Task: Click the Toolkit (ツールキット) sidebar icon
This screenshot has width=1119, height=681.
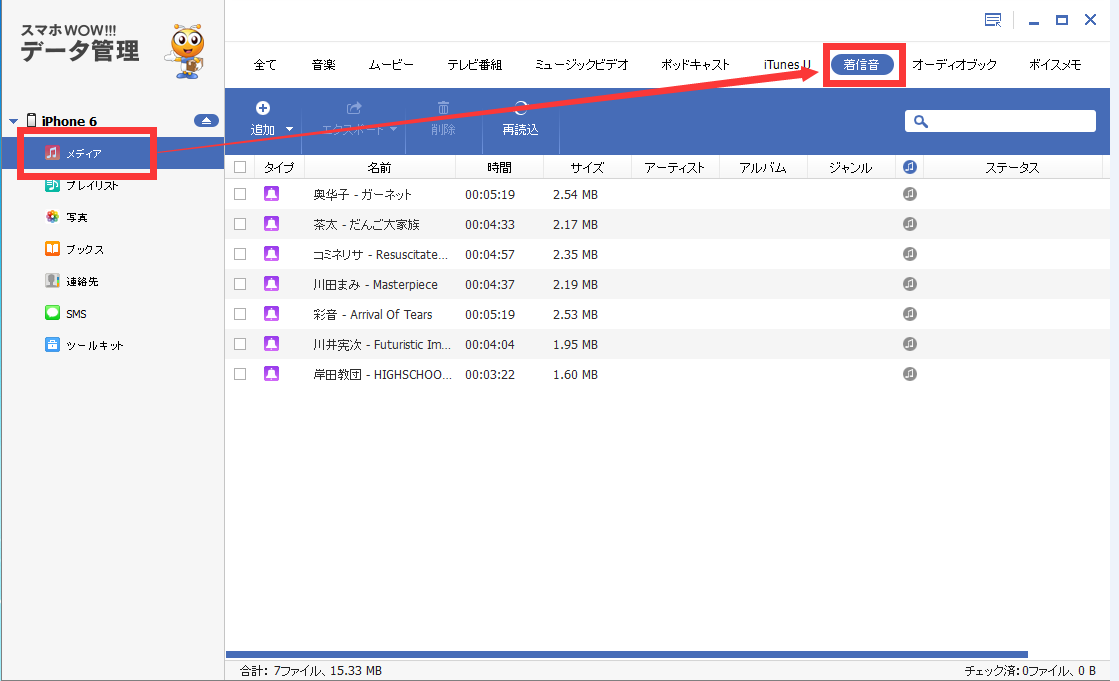Action: click(52, 345)
